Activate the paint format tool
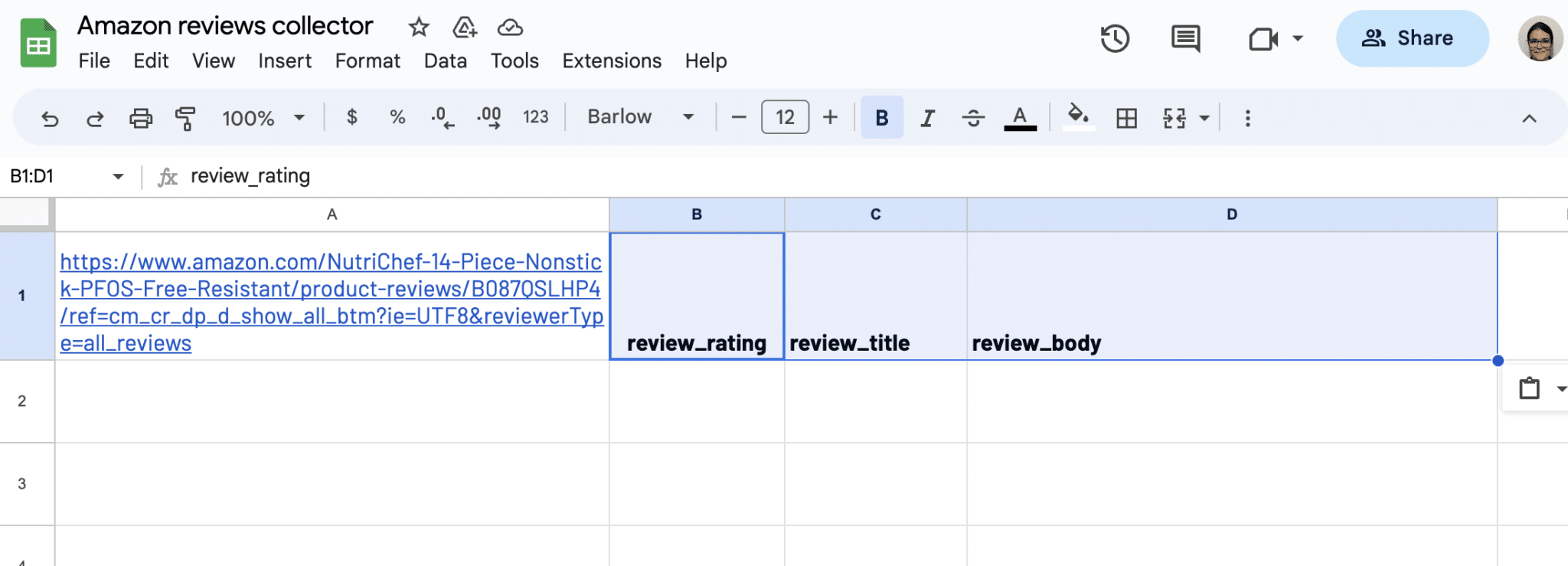The image size is (1568, 566). (x=185, y=118)
